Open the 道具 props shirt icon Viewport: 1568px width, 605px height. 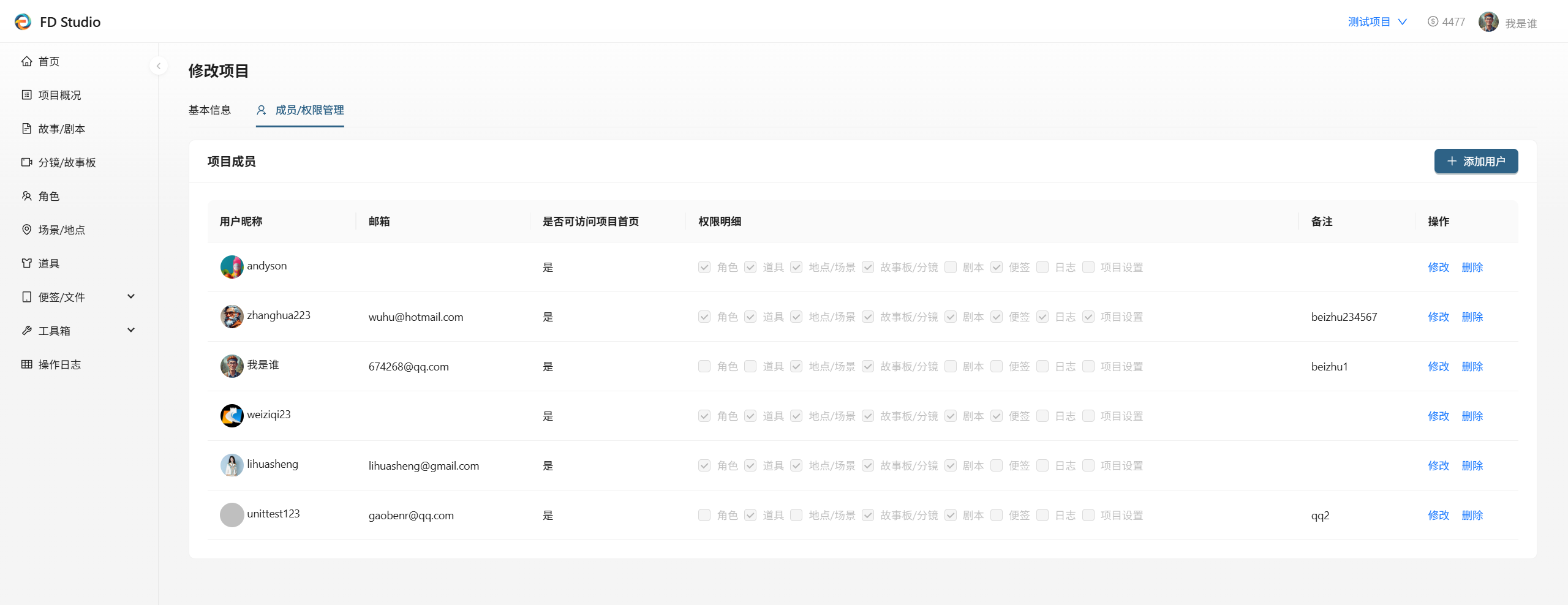26,263
